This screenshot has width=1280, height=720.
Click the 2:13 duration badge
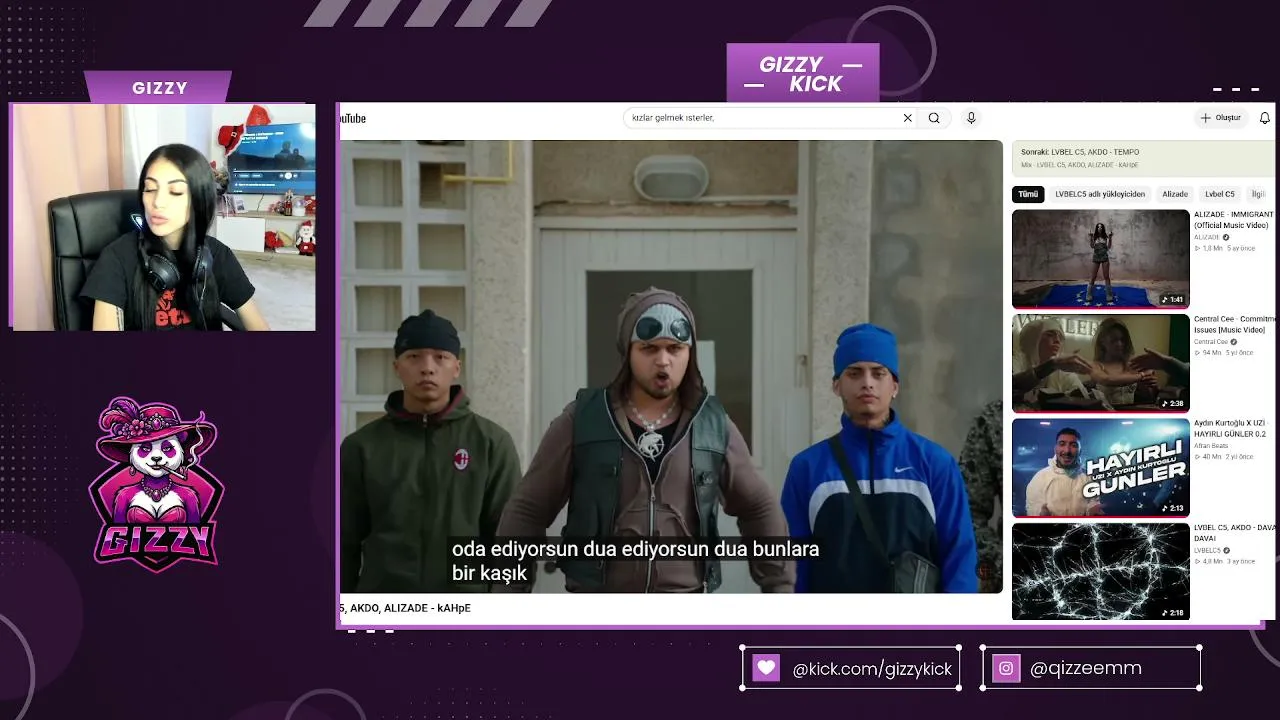coord(1174,508)
